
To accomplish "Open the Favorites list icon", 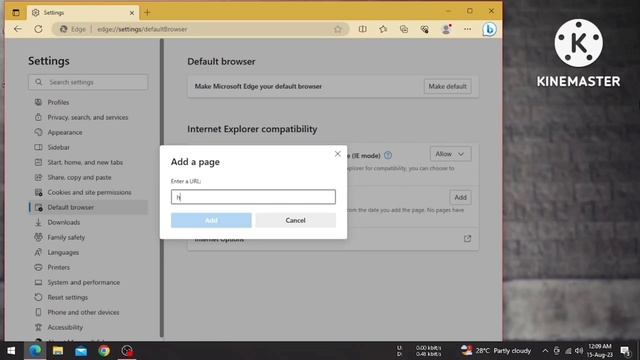I will [383, 29].
